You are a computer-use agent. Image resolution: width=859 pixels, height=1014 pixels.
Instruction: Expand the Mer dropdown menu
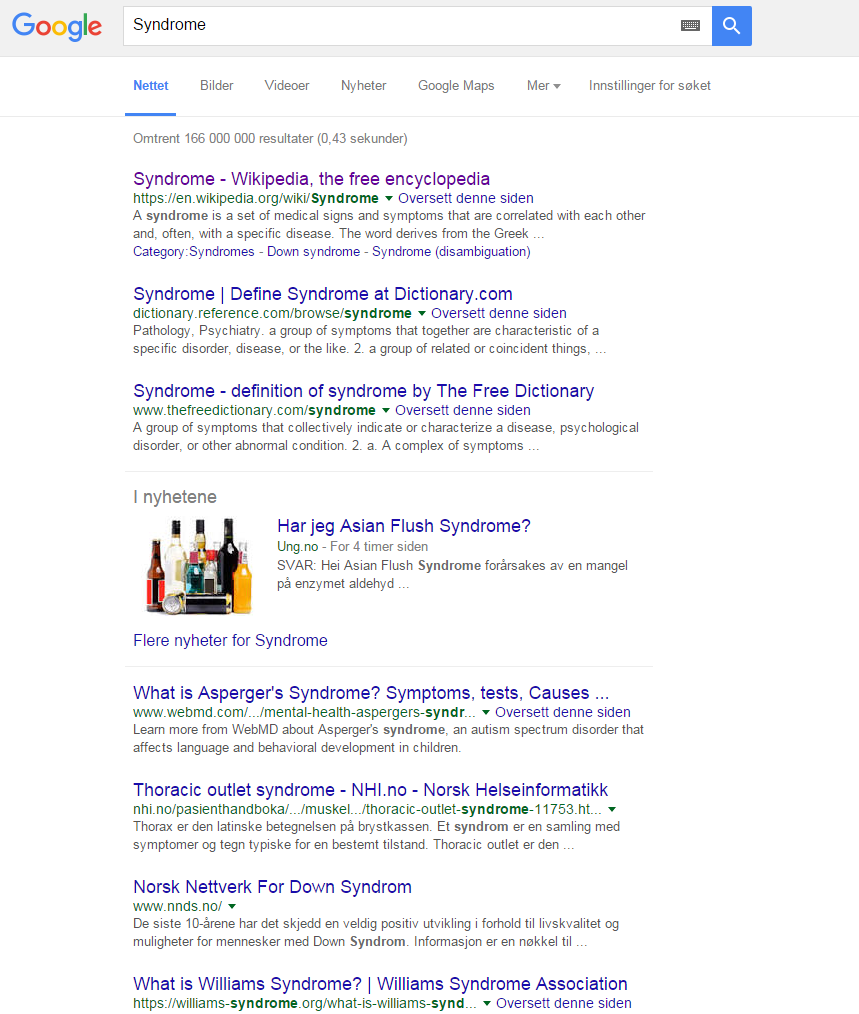[x=543, y=86]
